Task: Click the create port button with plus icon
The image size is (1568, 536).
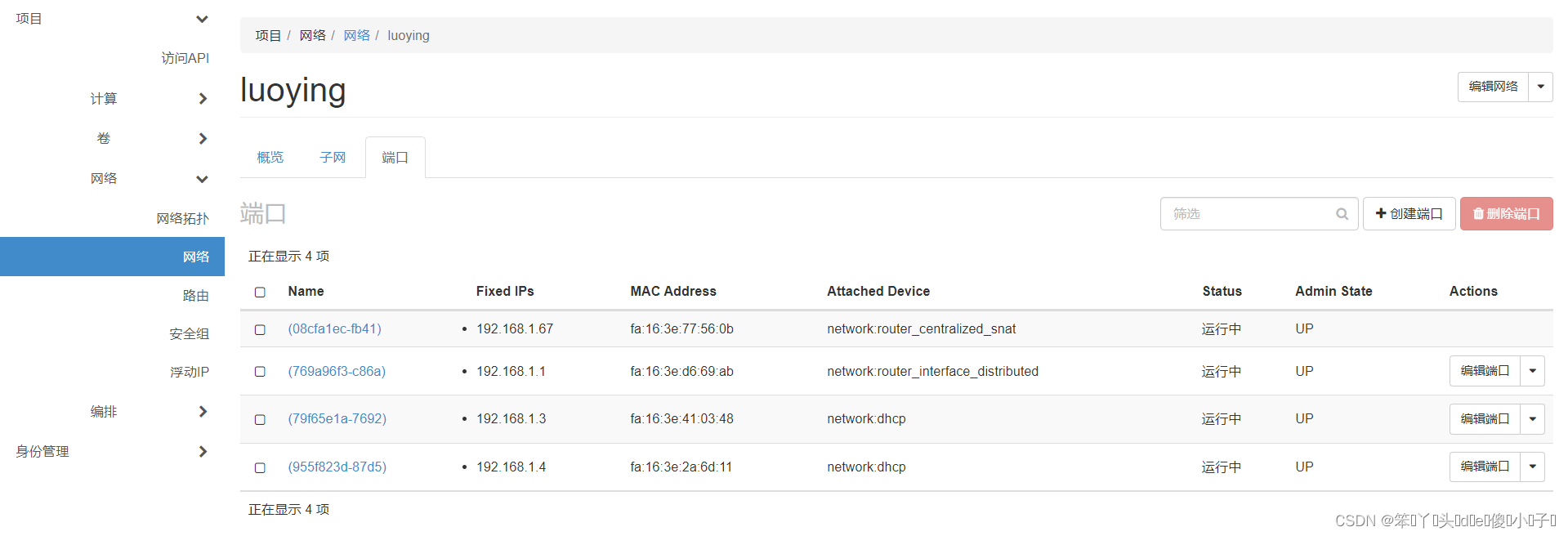Action: coord(1409,214)
